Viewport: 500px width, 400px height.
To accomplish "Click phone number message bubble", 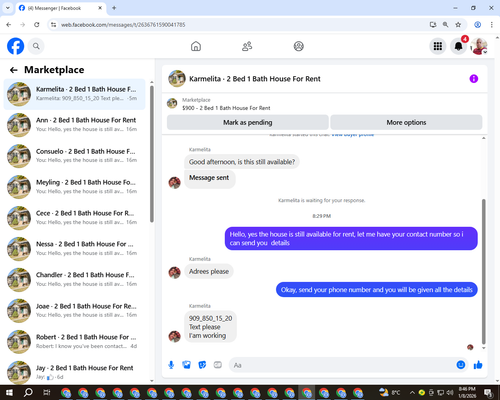I will (210, 327).
